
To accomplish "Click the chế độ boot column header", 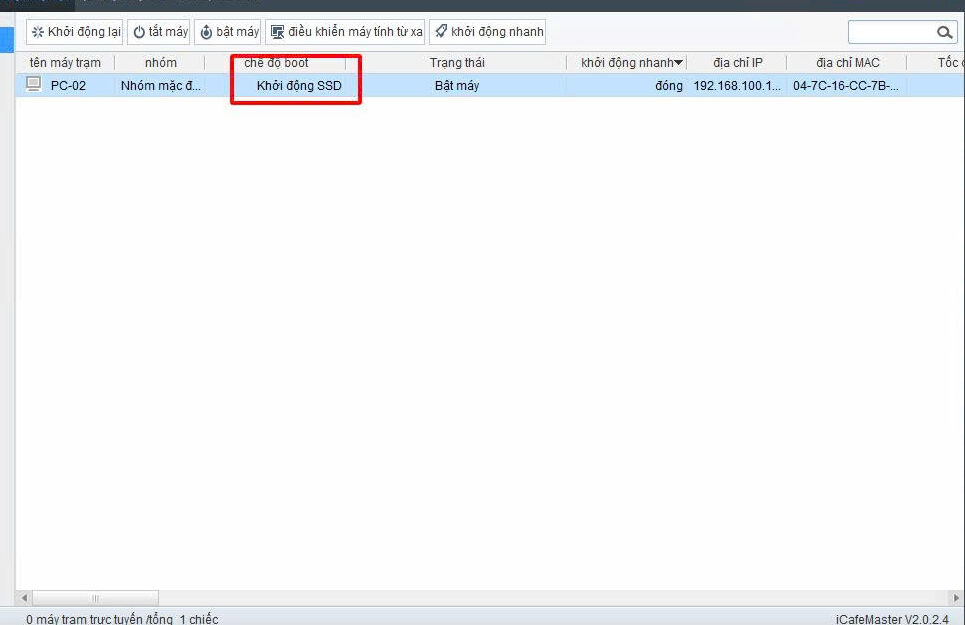I will point(276,63).
